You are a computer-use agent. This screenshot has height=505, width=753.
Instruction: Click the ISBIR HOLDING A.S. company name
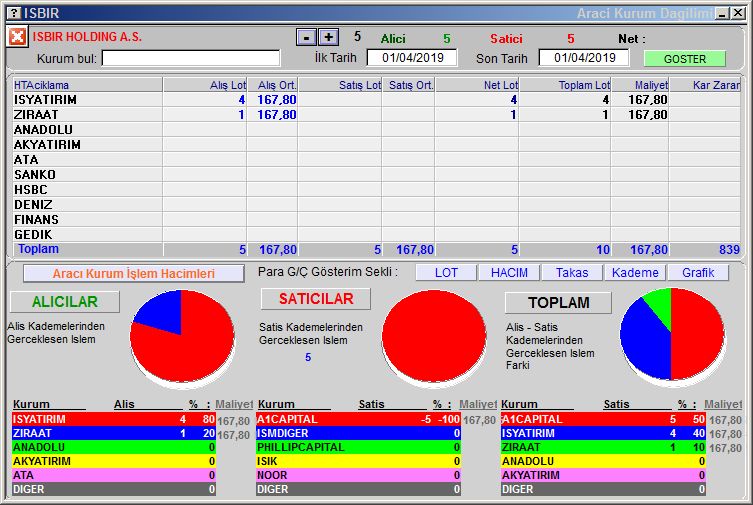87,36
